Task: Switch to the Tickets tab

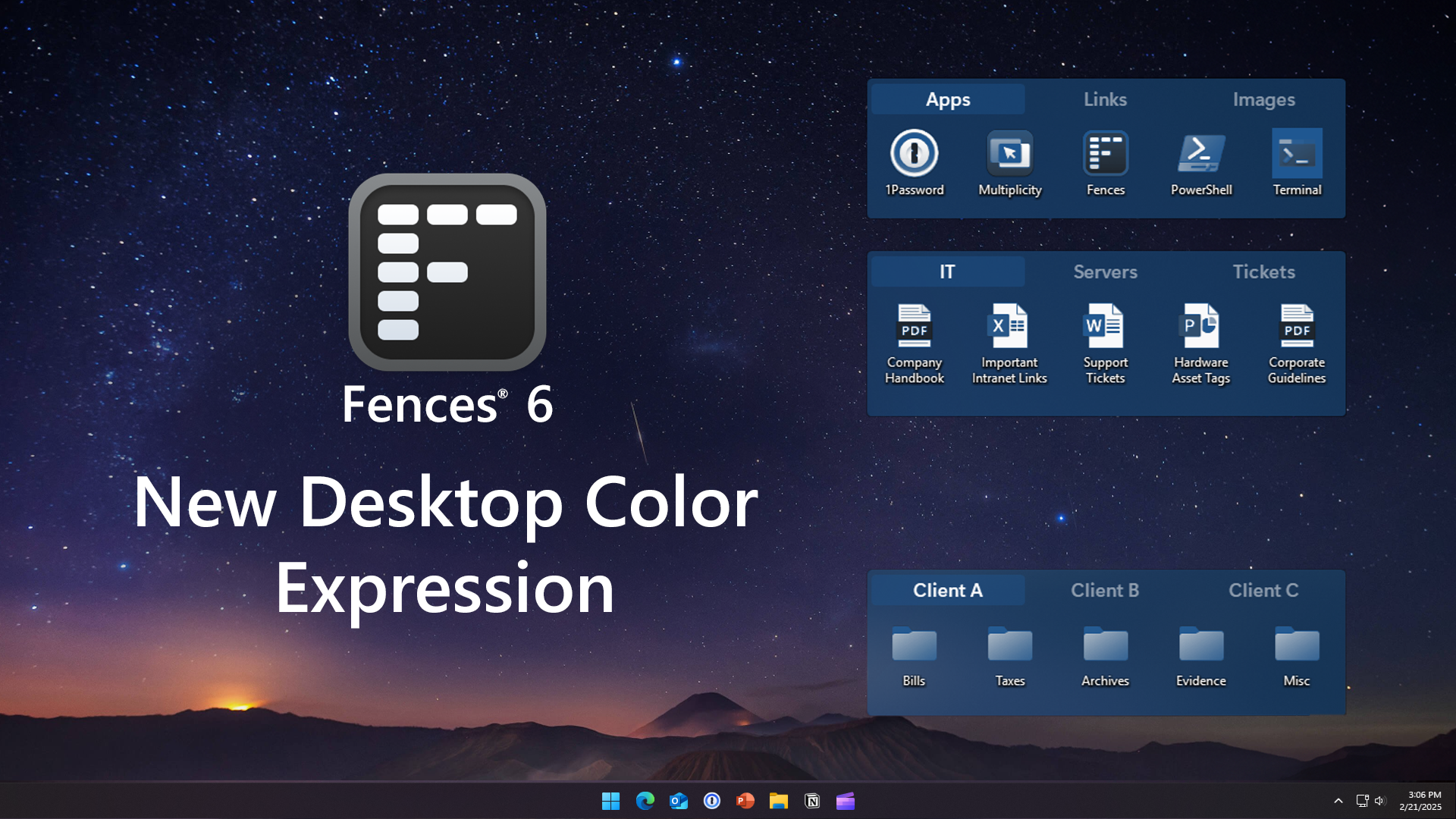Action: click(1263, 271)
